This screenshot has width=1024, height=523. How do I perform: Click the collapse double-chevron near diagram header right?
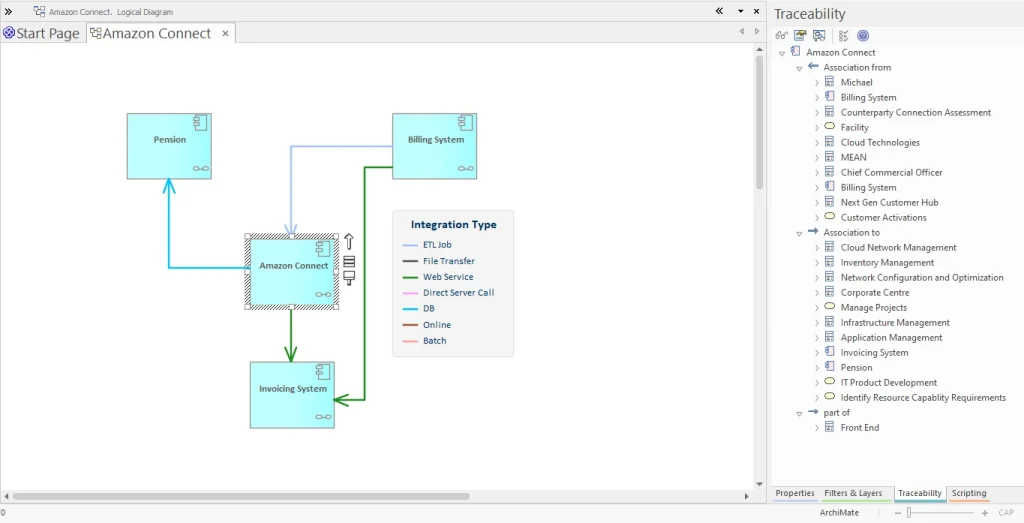point(719,11)
